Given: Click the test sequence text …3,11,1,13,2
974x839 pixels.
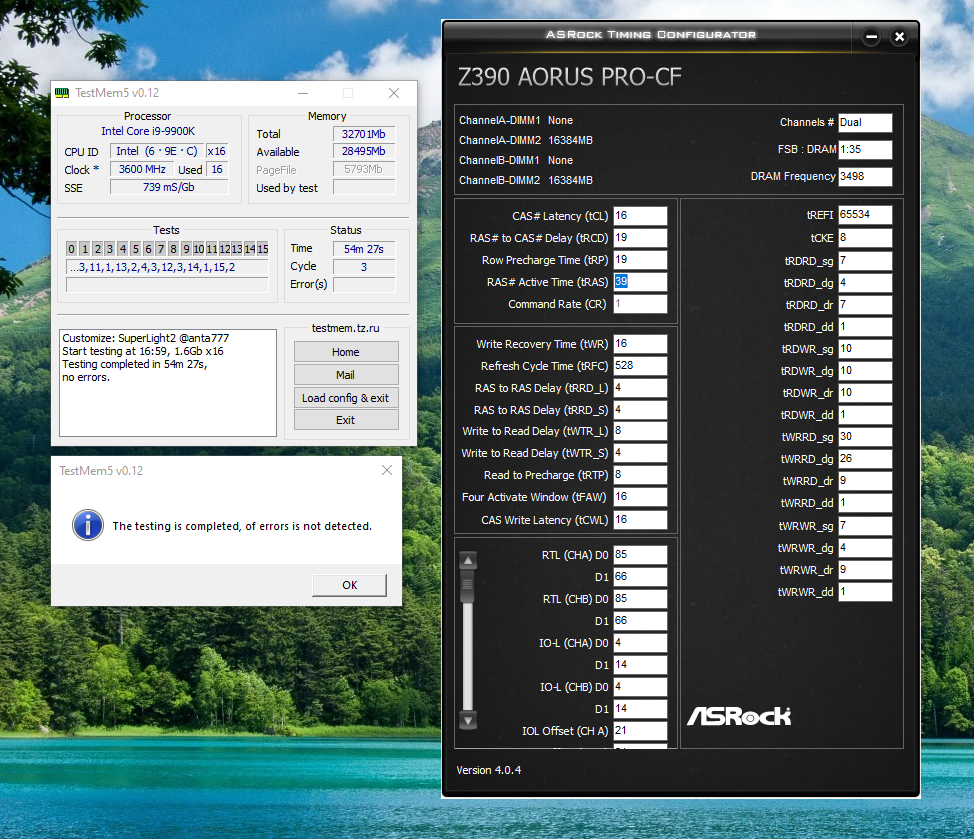Looking at the screenshot, I should click(x=167, y=268).
